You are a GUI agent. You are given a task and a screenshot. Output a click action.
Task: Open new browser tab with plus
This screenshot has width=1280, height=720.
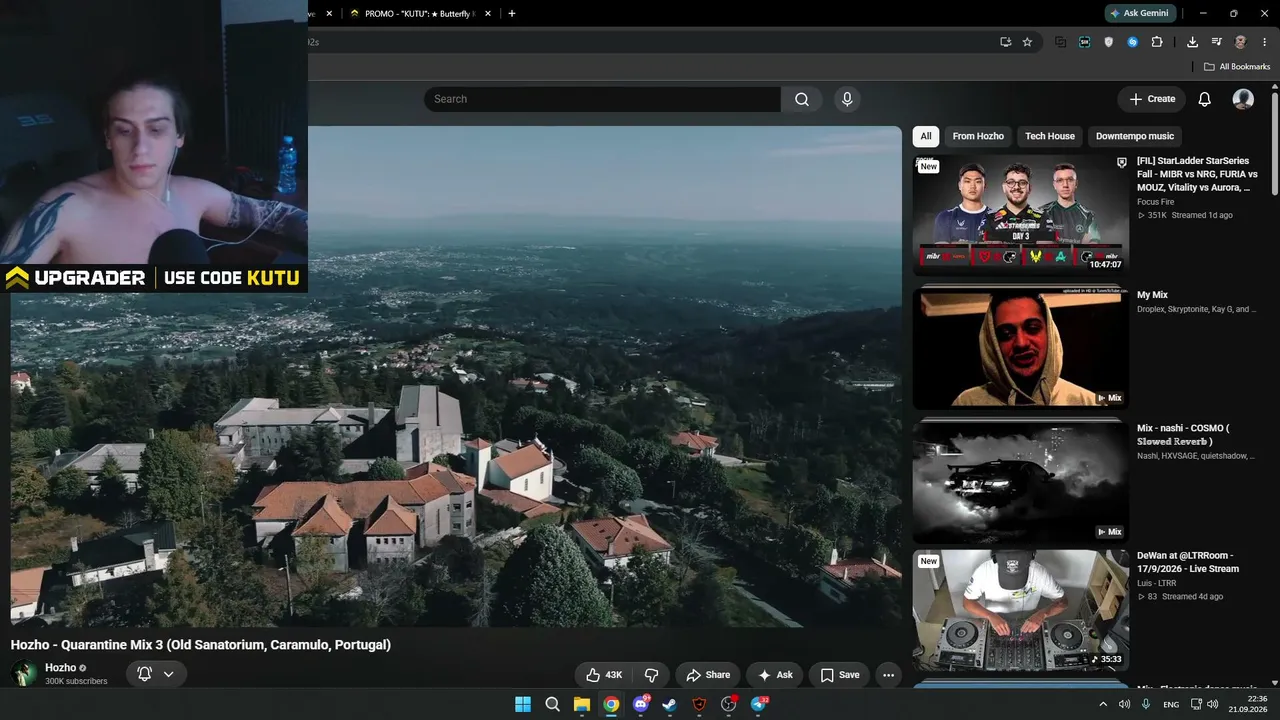point(512,14)
